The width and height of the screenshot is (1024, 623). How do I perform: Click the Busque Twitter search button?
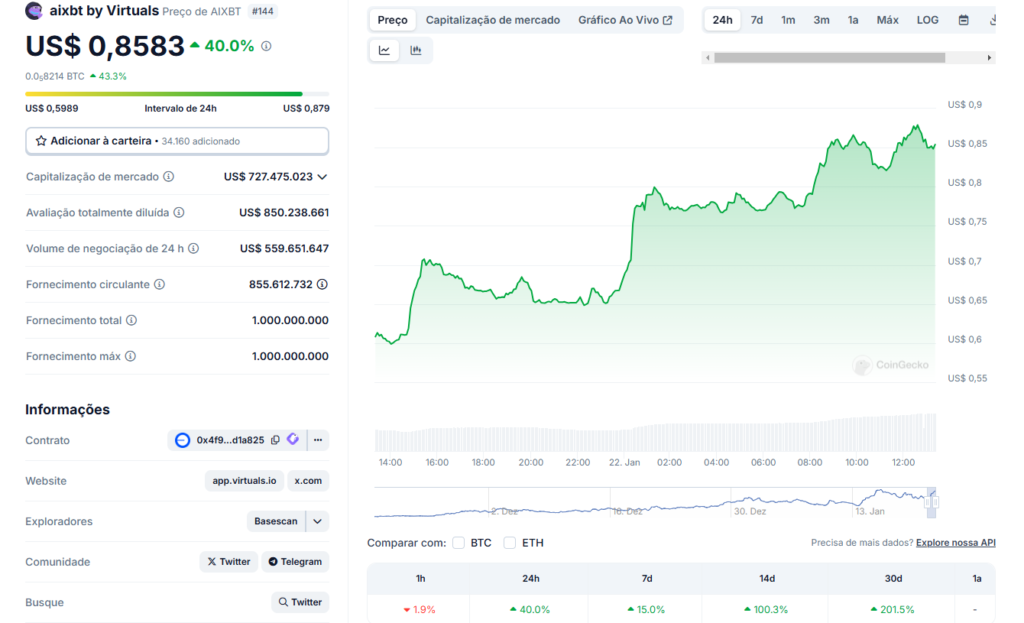click(300, 602)
